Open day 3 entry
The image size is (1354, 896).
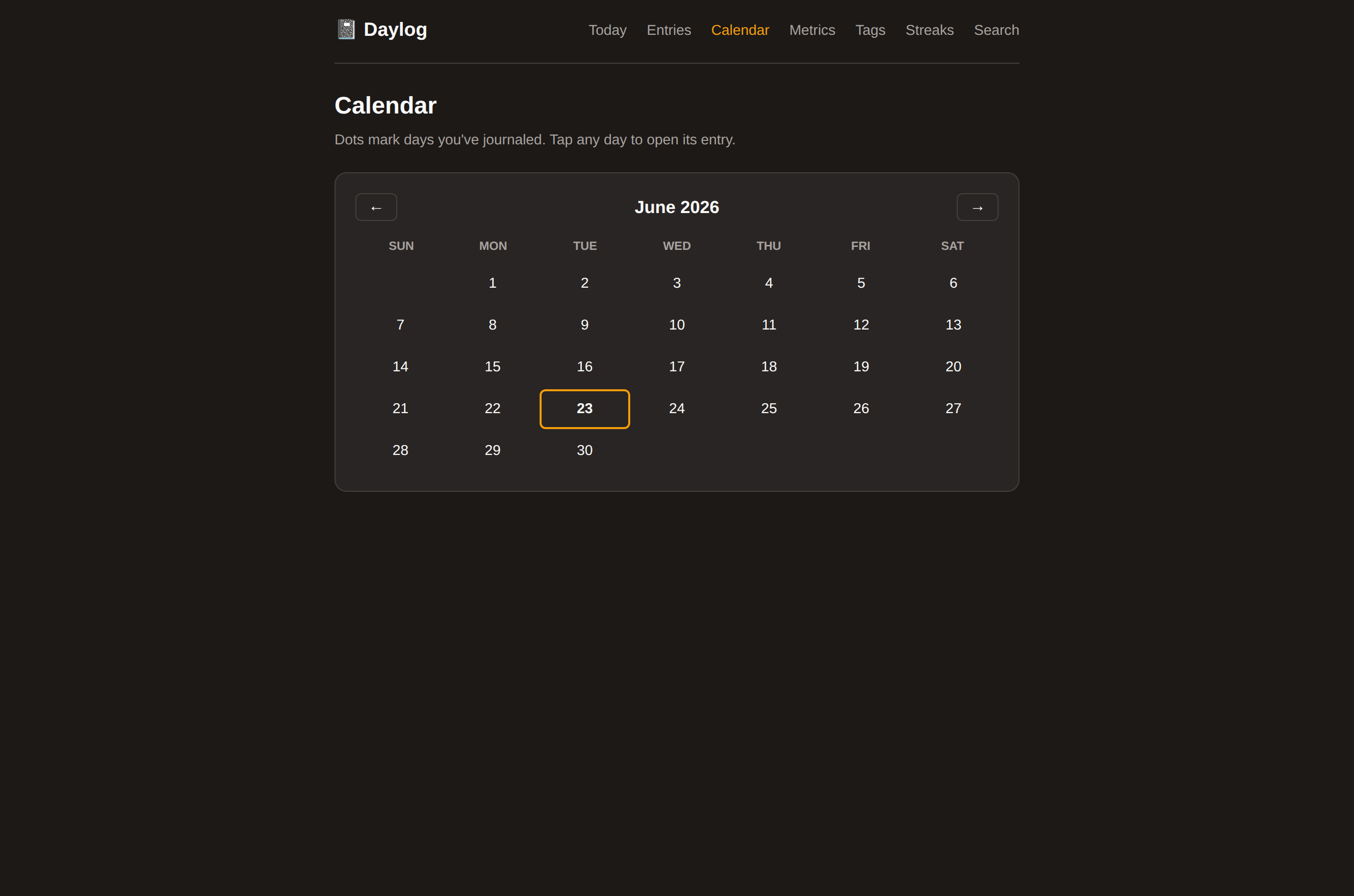tap(677, 283)
